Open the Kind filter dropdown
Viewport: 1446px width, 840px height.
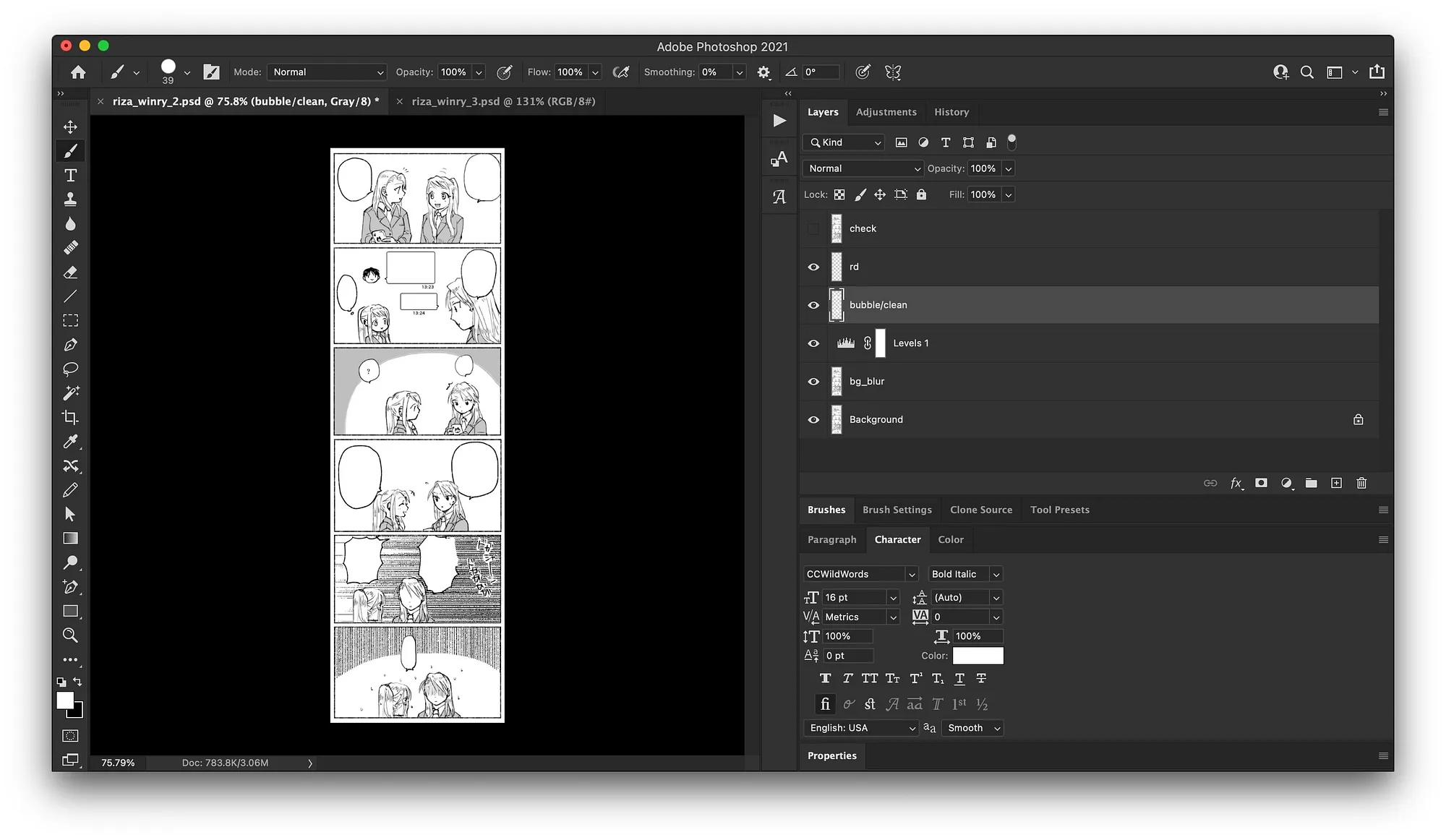[844, 142]
